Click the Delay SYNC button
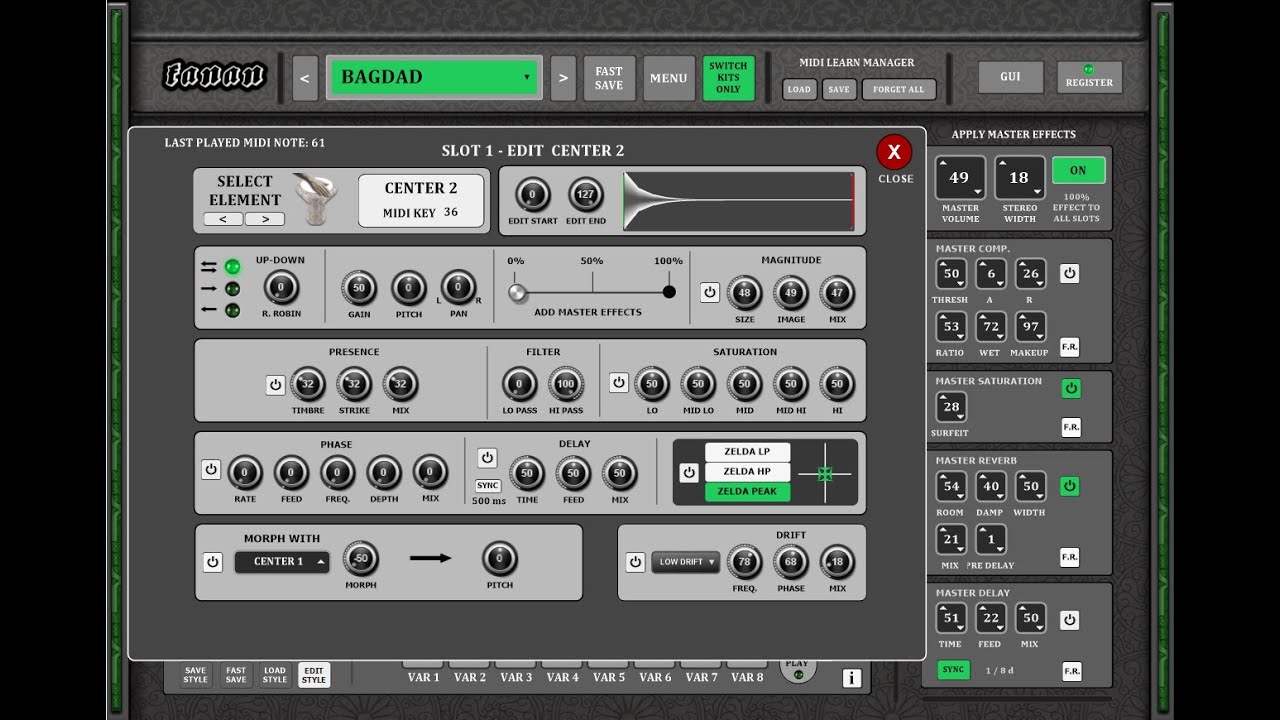This screenshot has width=1280, height=720. [487, 485]
